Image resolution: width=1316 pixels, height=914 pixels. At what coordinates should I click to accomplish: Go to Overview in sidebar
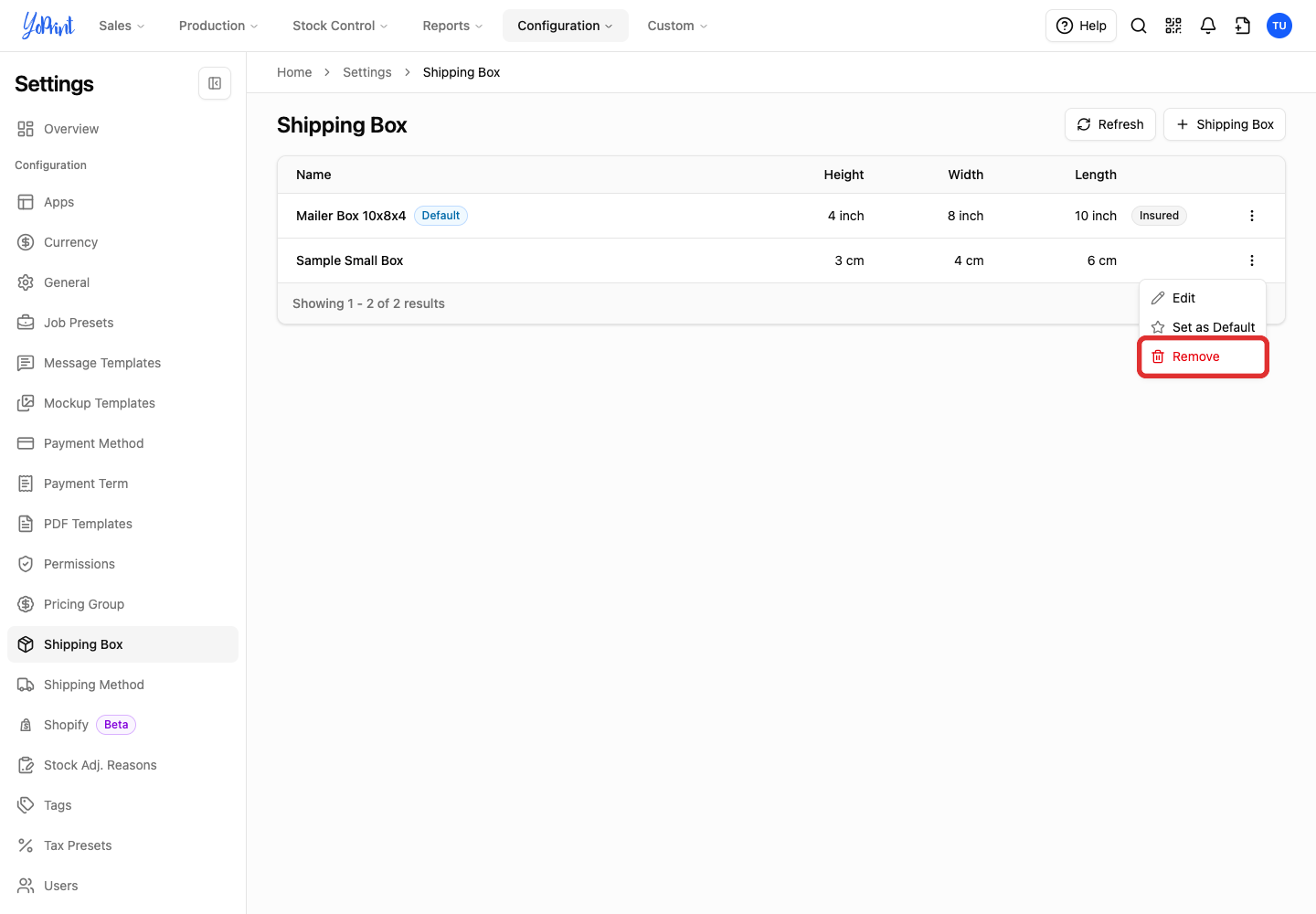coord(122,129)
